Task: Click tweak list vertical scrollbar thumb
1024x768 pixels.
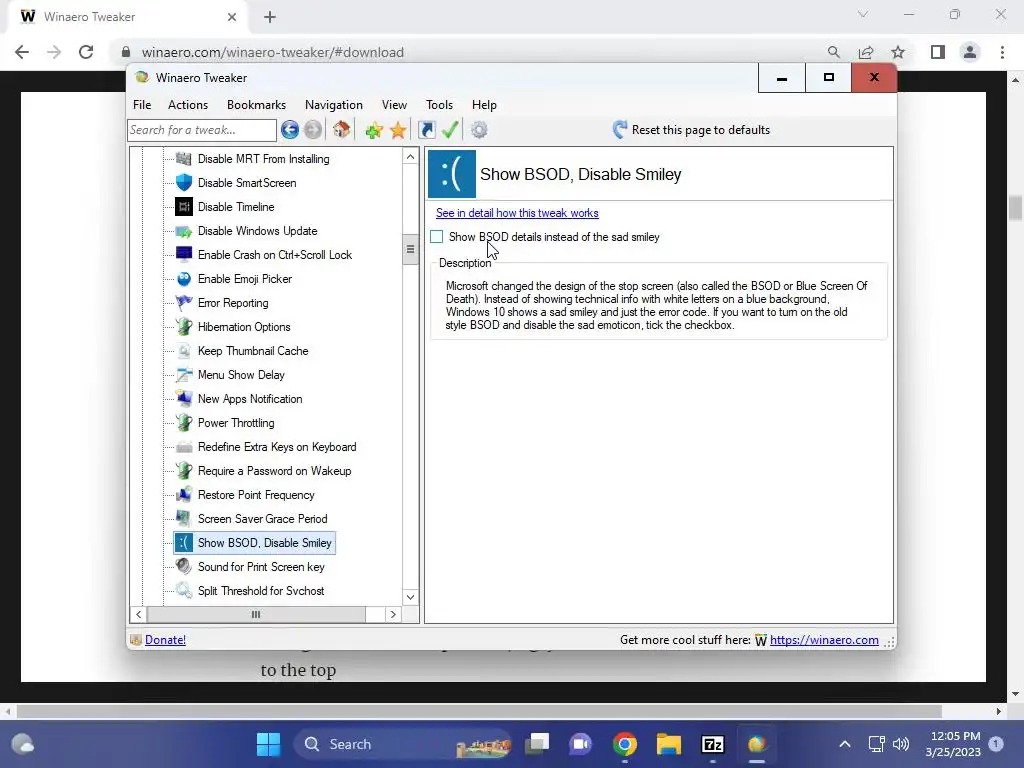Action: [410, 249]
